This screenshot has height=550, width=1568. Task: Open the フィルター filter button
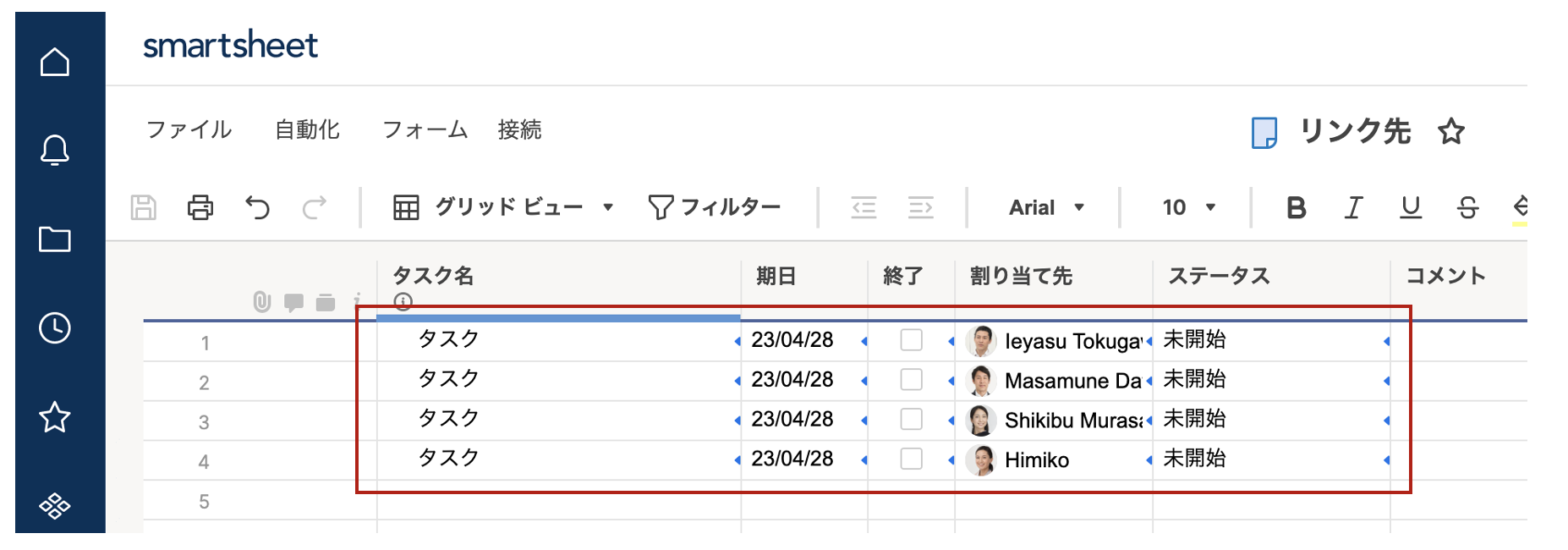click(715, 207)
